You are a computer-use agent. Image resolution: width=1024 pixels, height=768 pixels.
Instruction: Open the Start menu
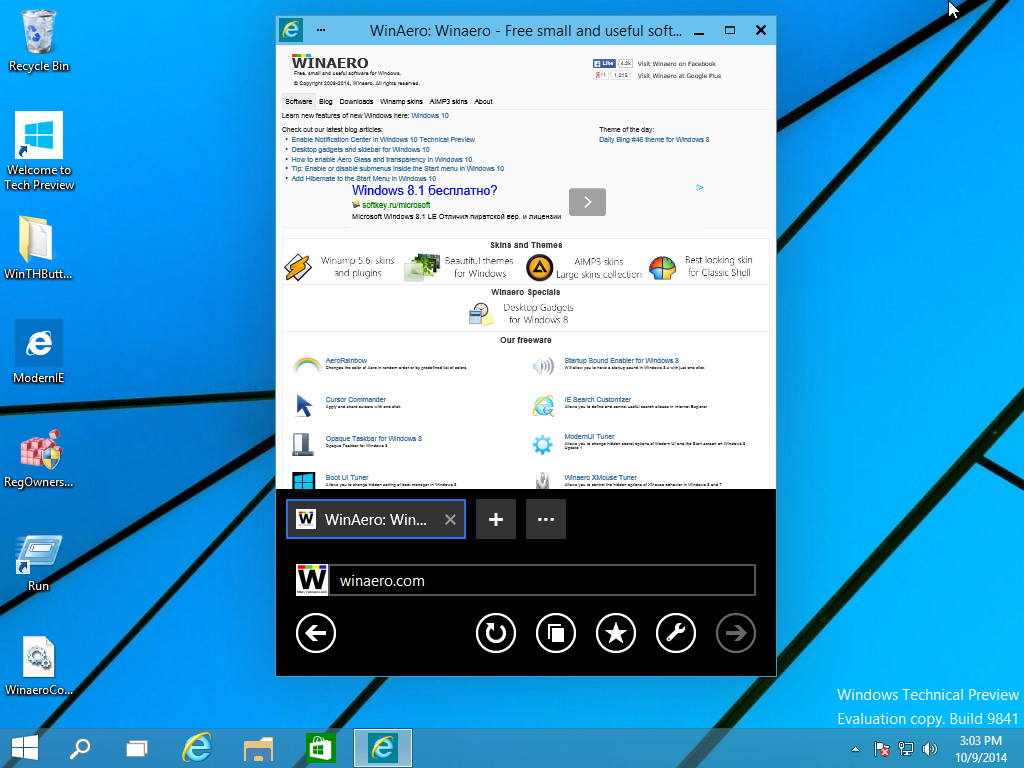pos(25,748)
